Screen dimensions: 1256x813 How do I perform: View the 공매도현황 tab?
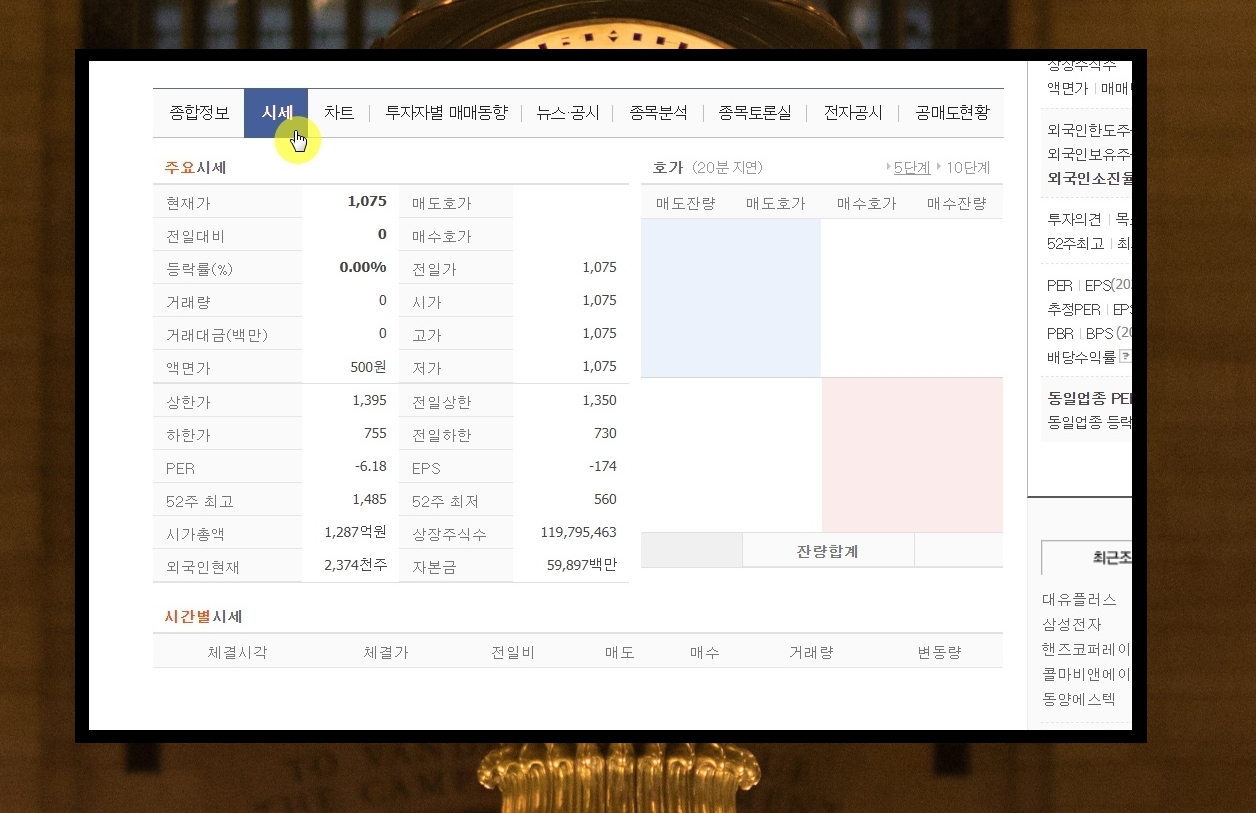pos(952,113)
